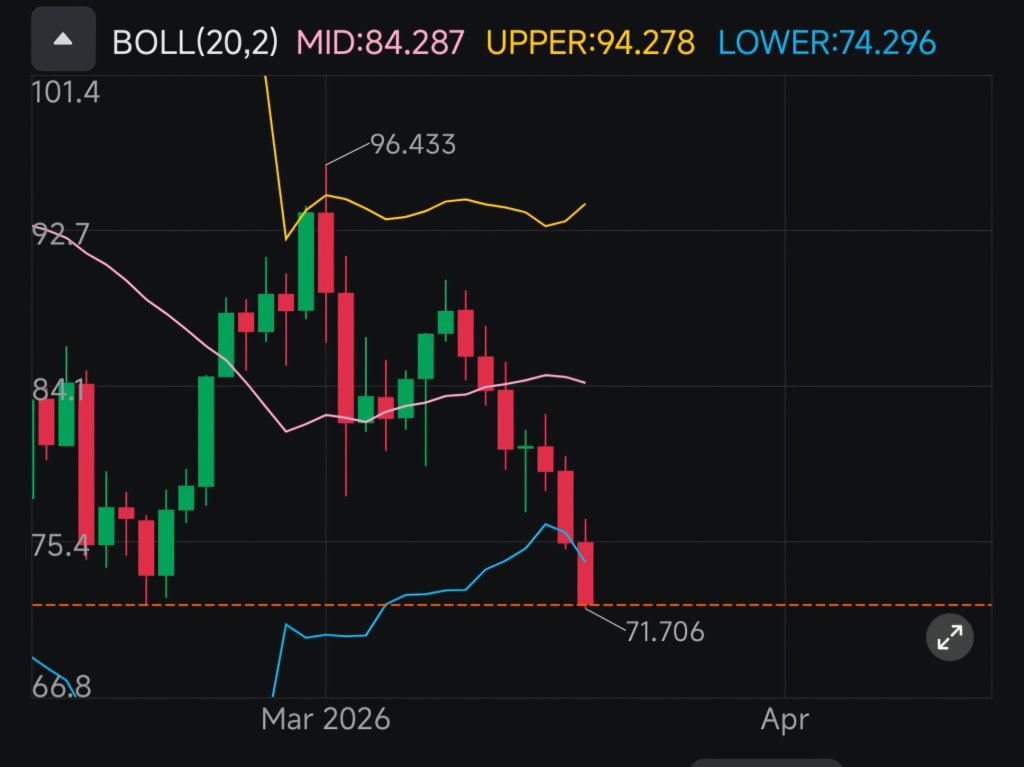Image resolution: width=1024 pixels, height=767 pixels.
Task: Select the Mar 2026 date axis label
Action: [x=325, y=719]
